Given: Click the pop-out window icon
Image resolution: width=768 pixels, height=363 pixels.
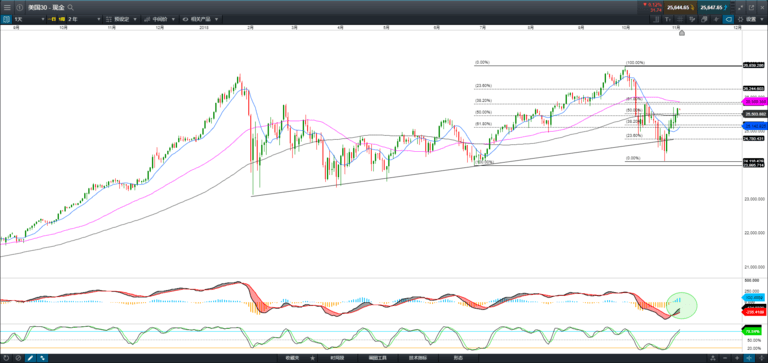Looking at the screenshot, I should point(752,7).
